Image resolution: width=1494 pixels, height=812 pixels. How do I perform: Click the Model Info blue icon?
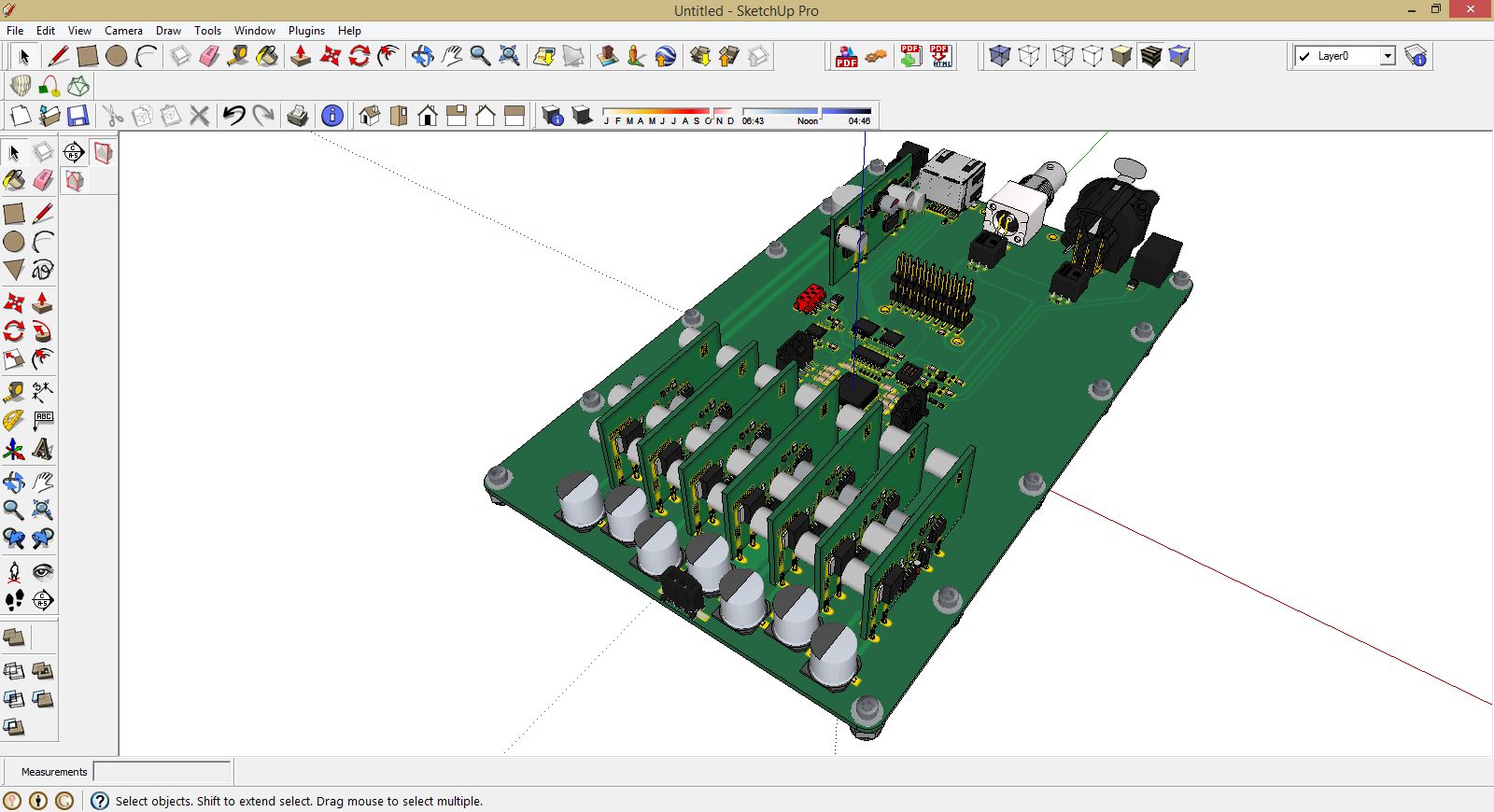[332, 116]
